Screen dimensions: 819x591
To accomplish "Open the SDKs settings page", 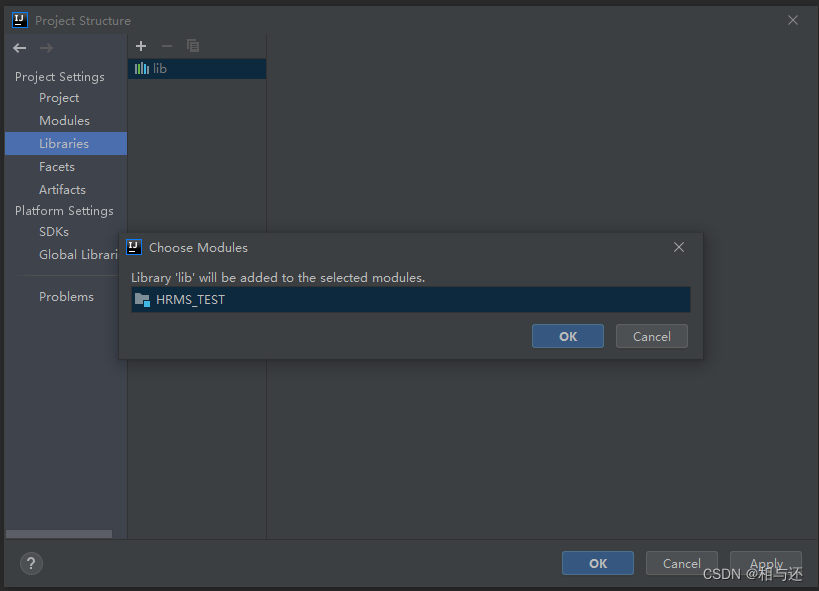I will coord(54,231).
